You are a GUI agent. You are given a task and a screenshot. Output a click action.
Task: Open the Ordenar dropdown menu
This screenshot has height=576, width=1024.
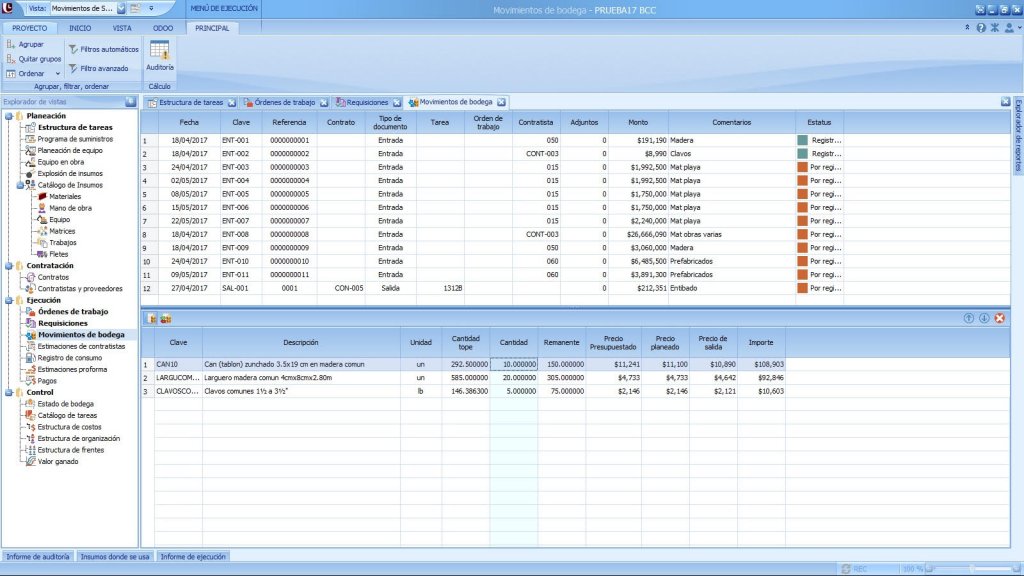pos(58,73)
